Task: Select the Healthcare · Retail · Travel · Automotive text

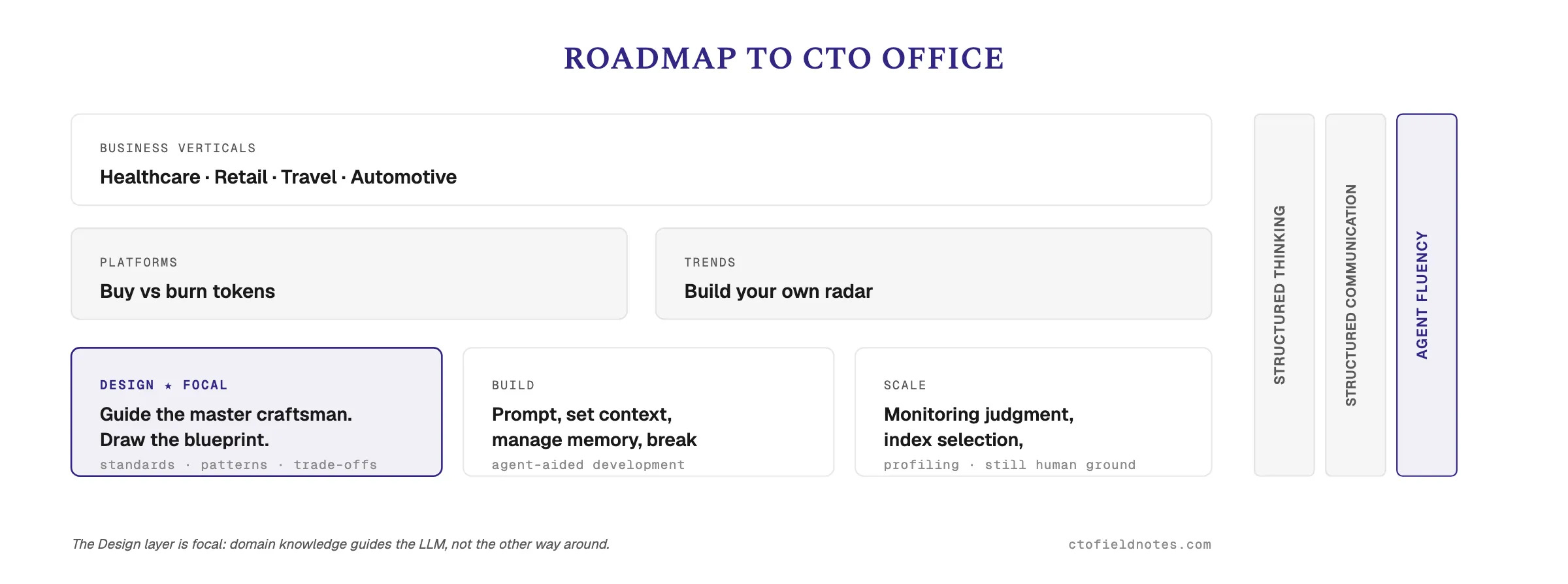Action: point(278,177)
